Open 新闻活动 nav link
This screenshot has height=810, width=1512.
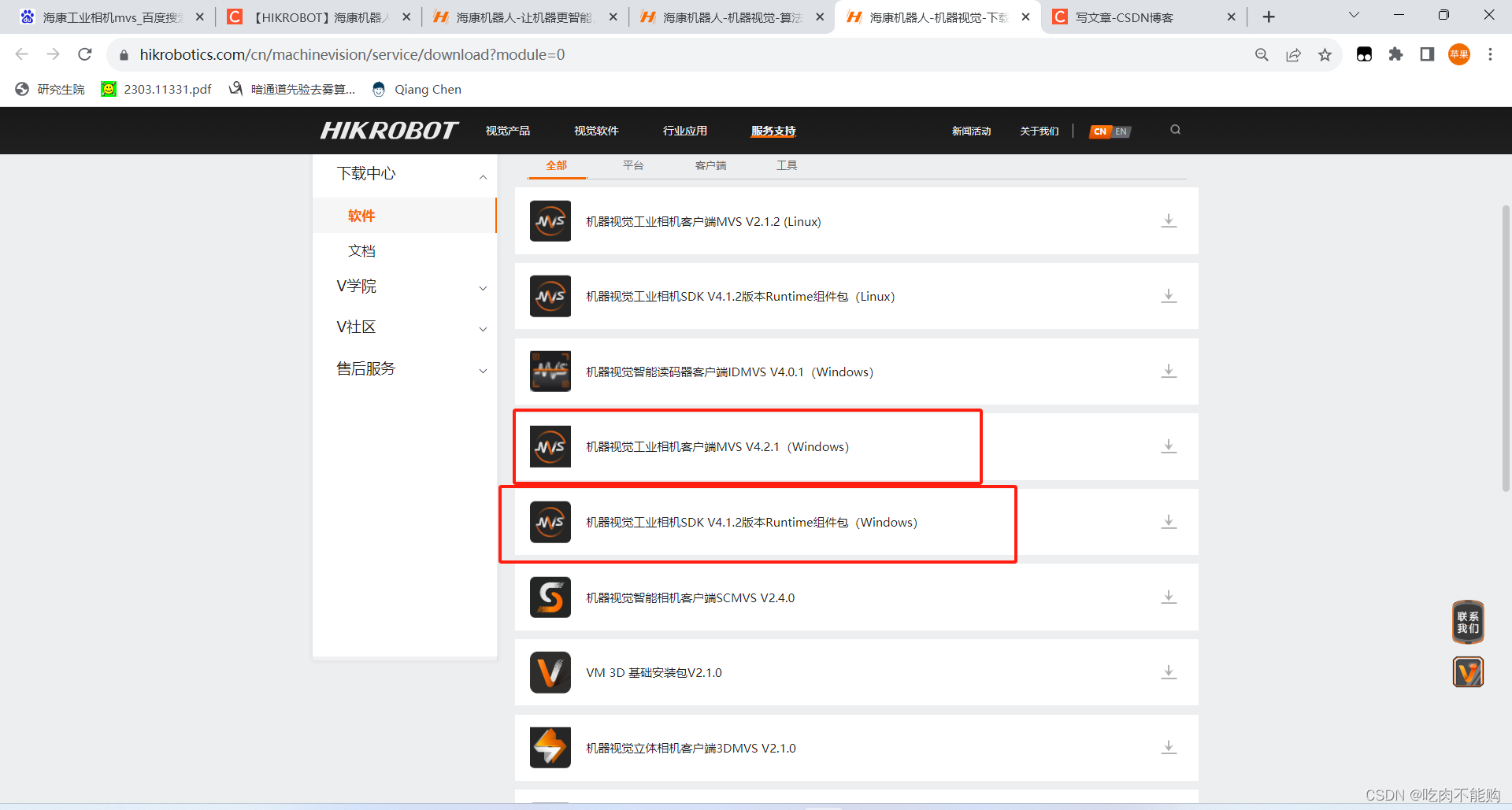971,131
